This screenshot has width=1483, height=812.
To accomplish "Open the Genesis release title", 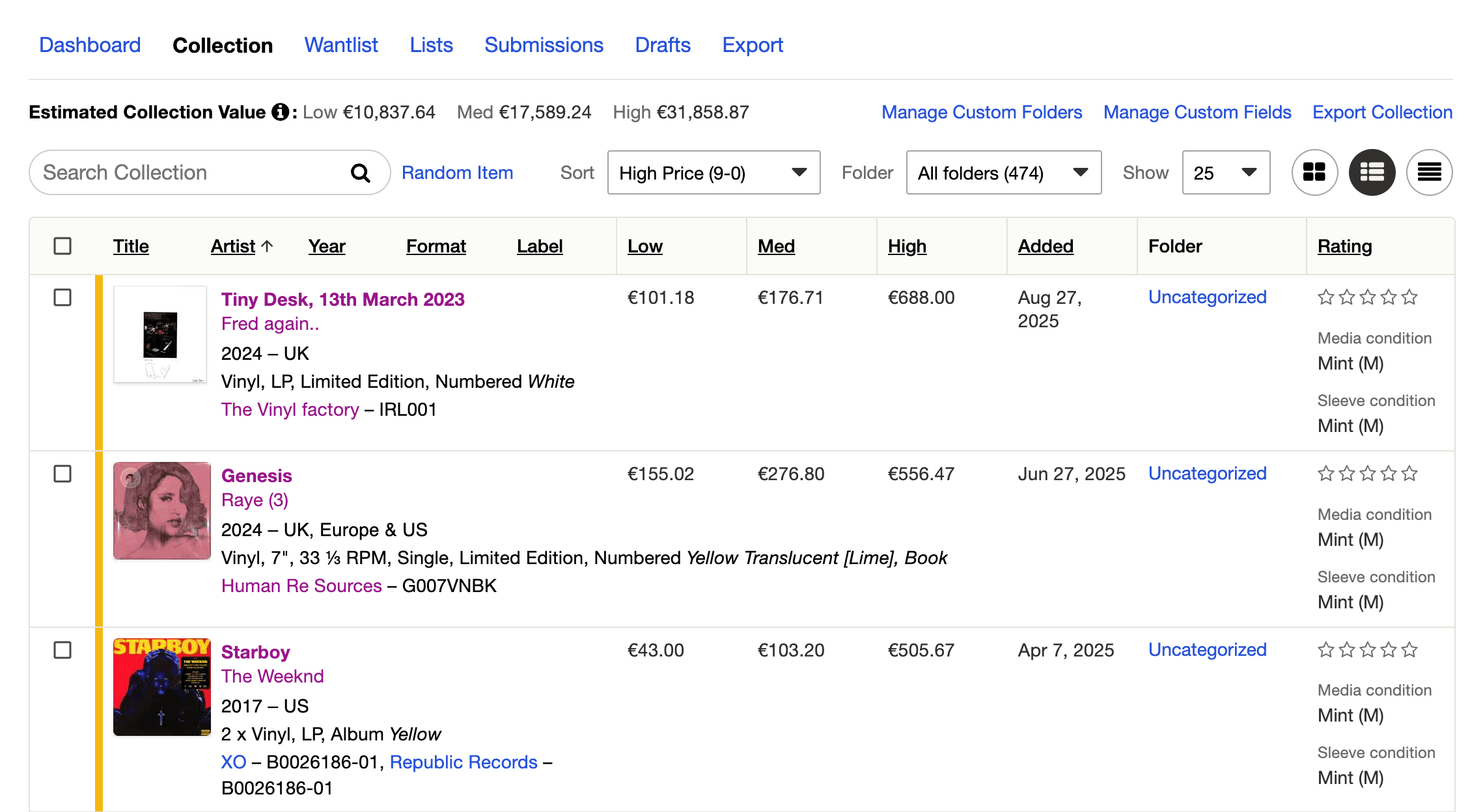I will 256,476.
